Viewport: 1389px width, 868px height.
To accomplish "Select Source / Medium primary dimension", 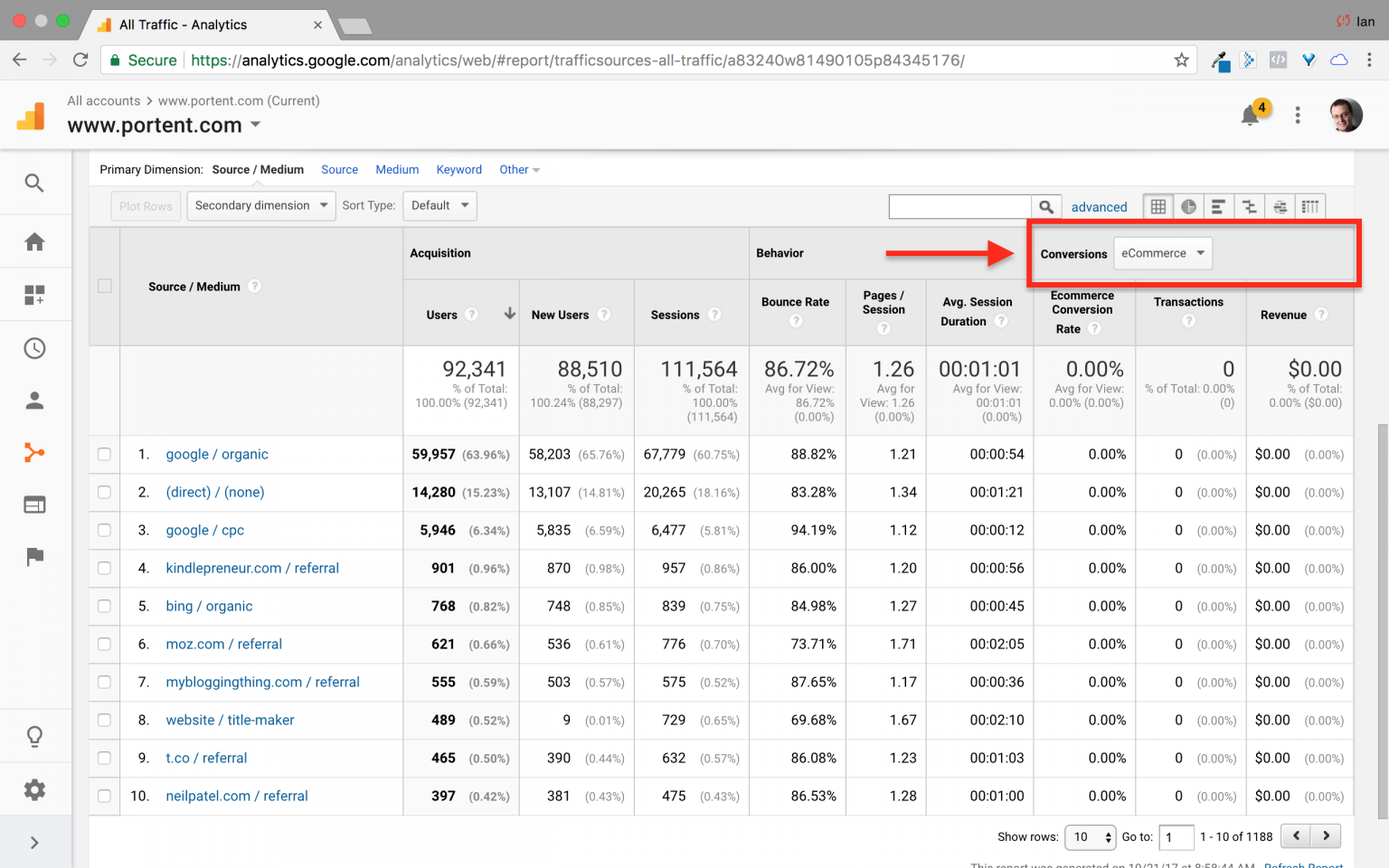I will pyautogui.click(x=258, y=170).
